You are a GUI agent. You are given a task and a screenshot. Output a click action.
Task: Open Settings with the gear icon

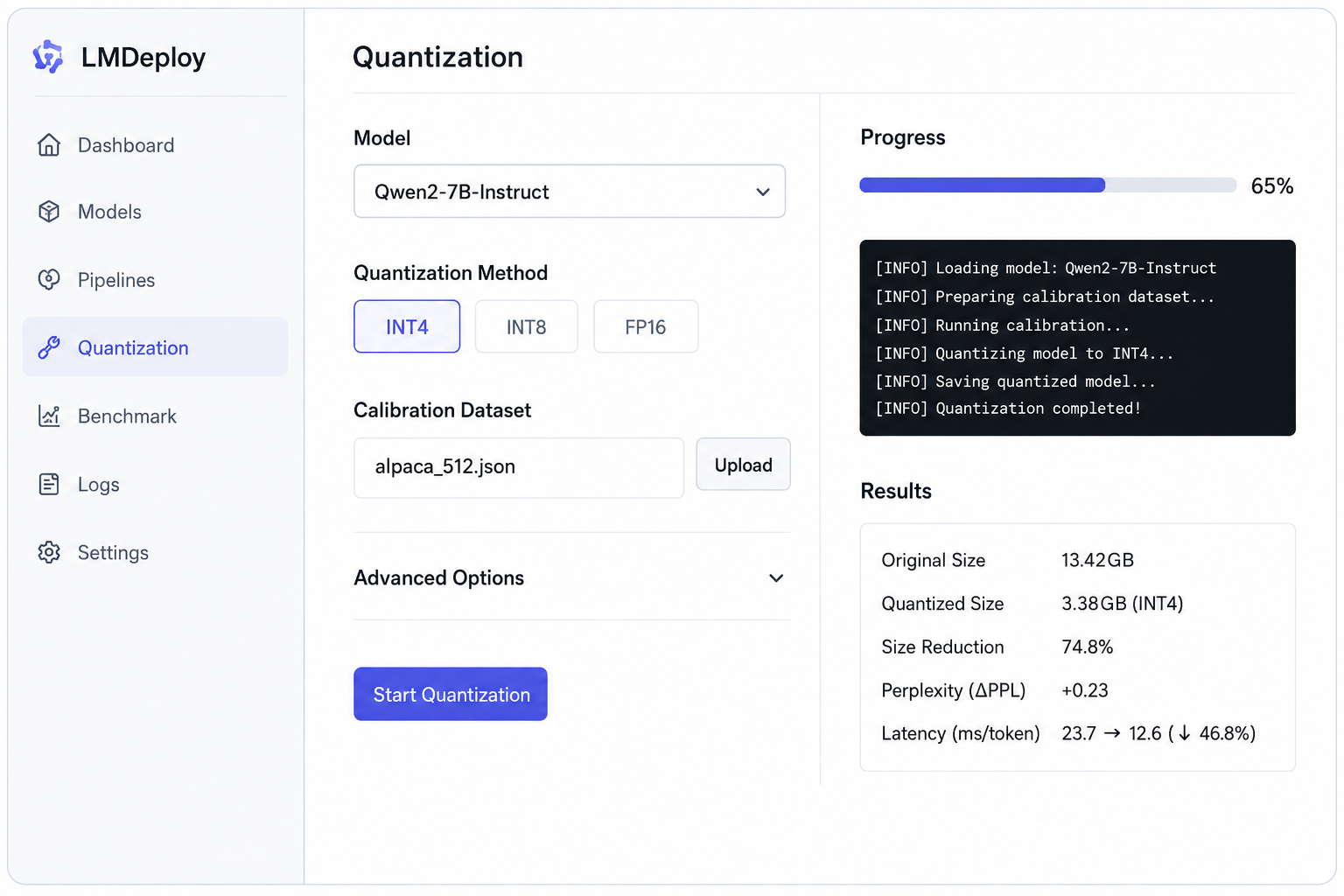49,552
